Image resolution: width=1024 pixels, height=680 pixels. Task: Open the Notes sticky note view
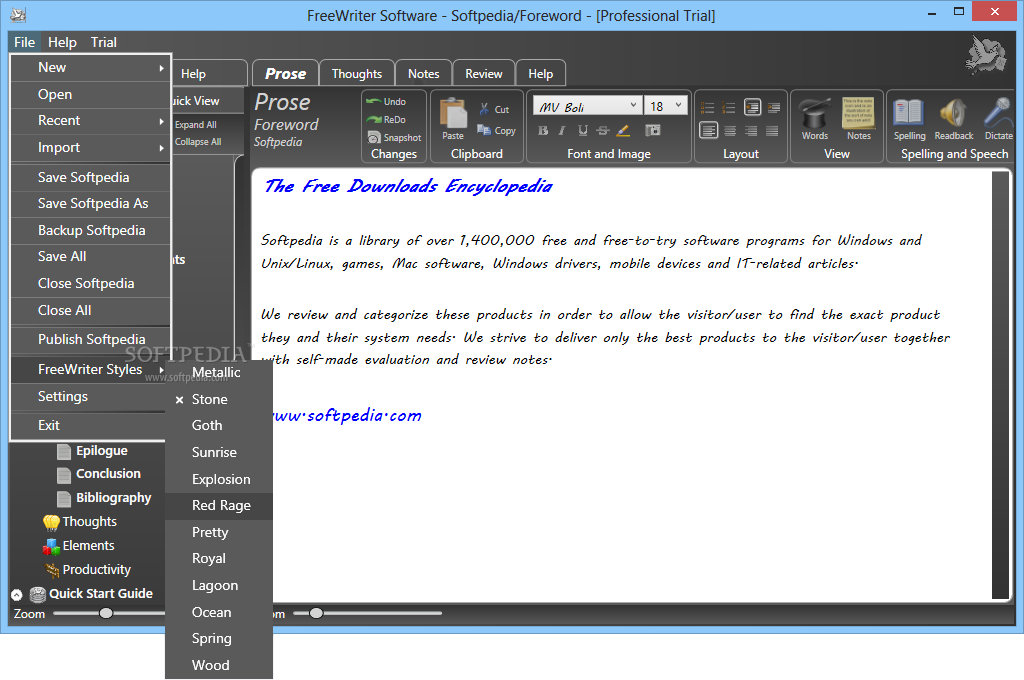858,114
